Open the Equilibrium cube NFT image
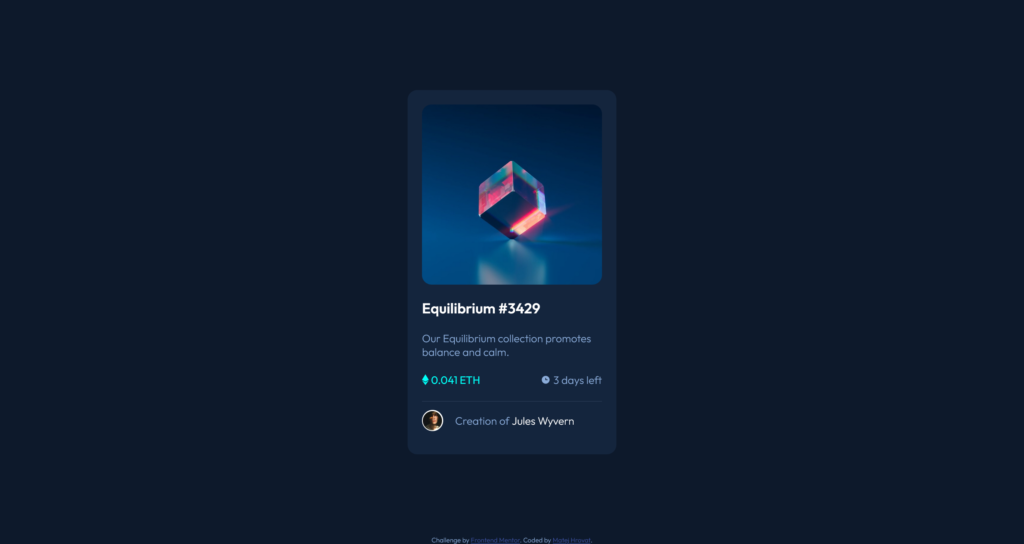 point(512,195)
